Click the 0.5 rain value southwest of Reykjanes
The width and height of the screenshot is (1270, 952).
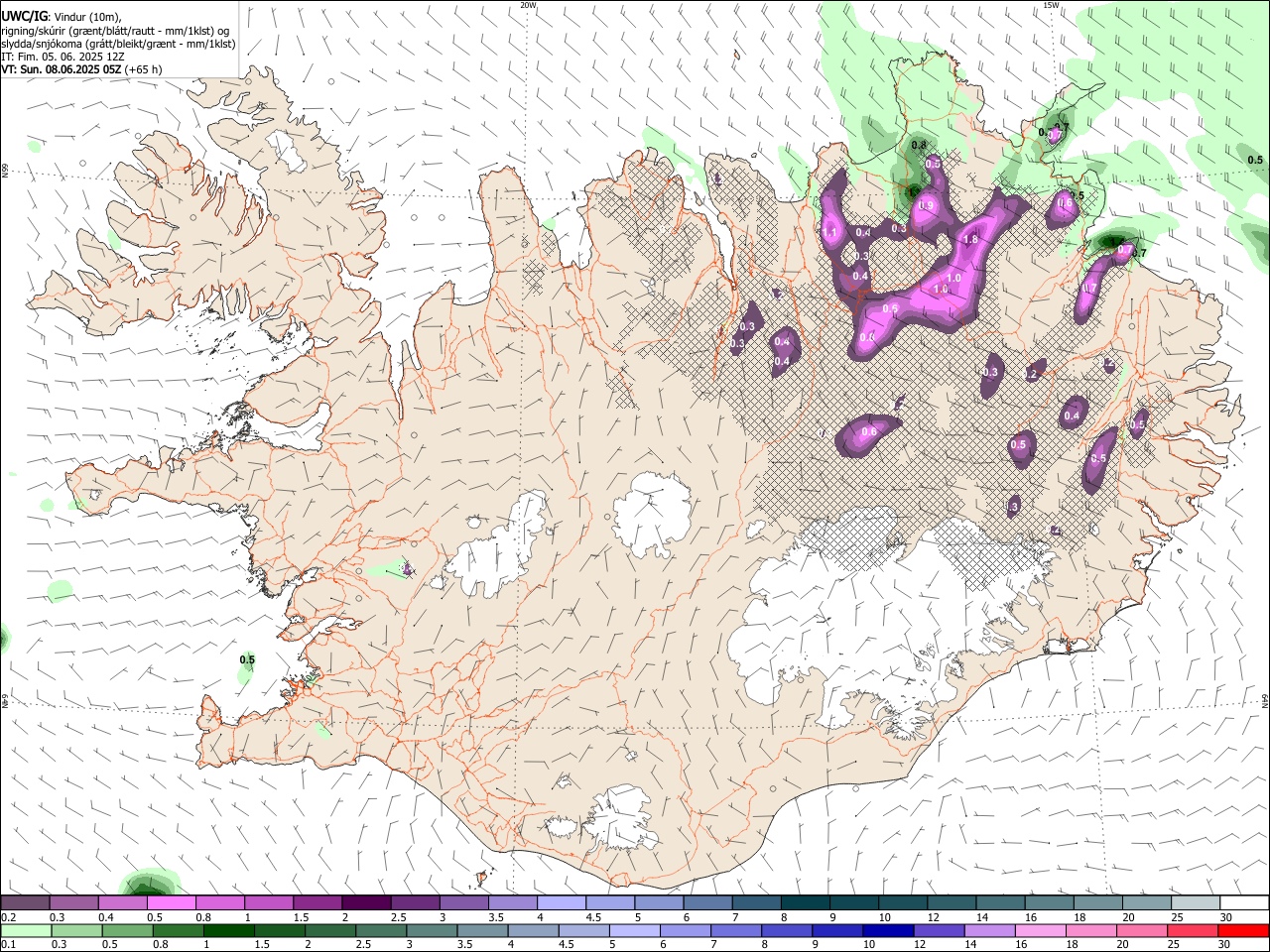coord(247,659)
